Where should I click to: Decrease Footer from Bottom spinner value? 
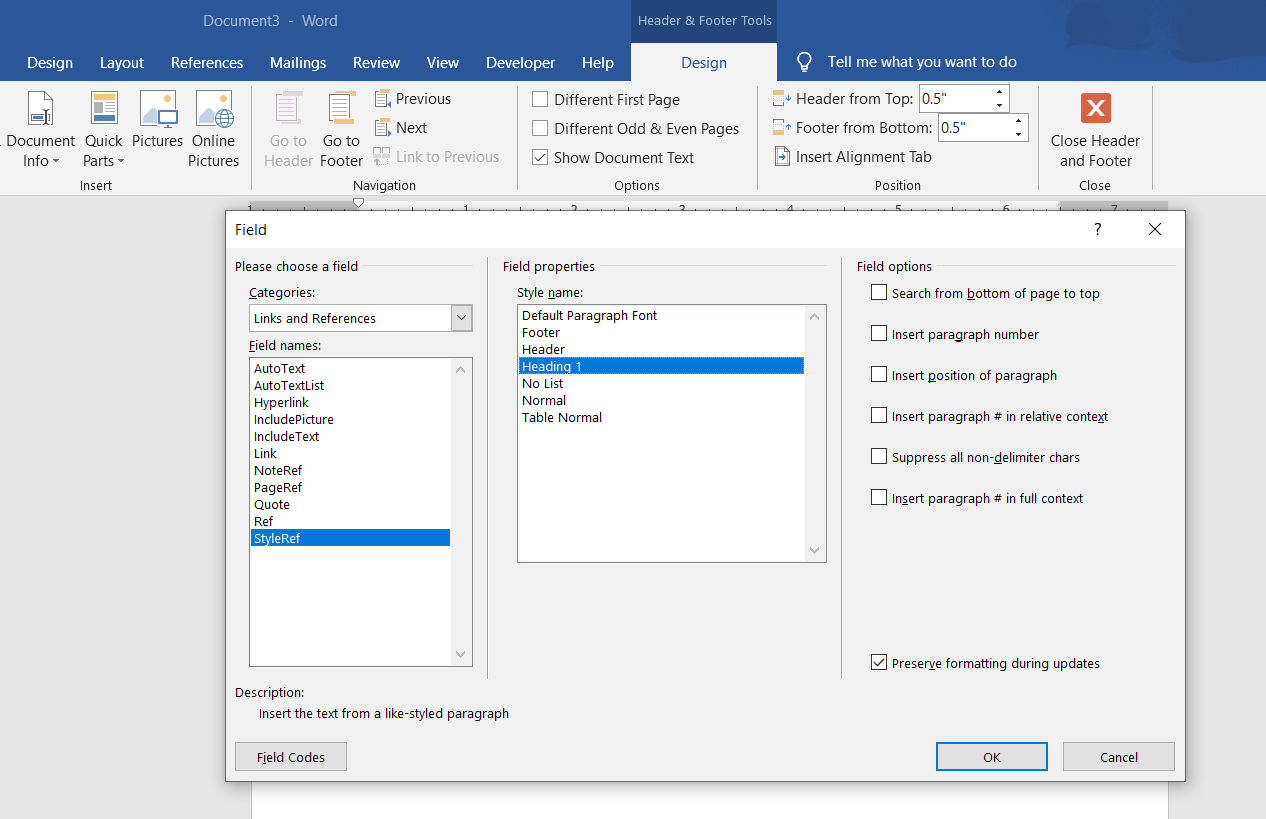click(x=1018, y=134)
